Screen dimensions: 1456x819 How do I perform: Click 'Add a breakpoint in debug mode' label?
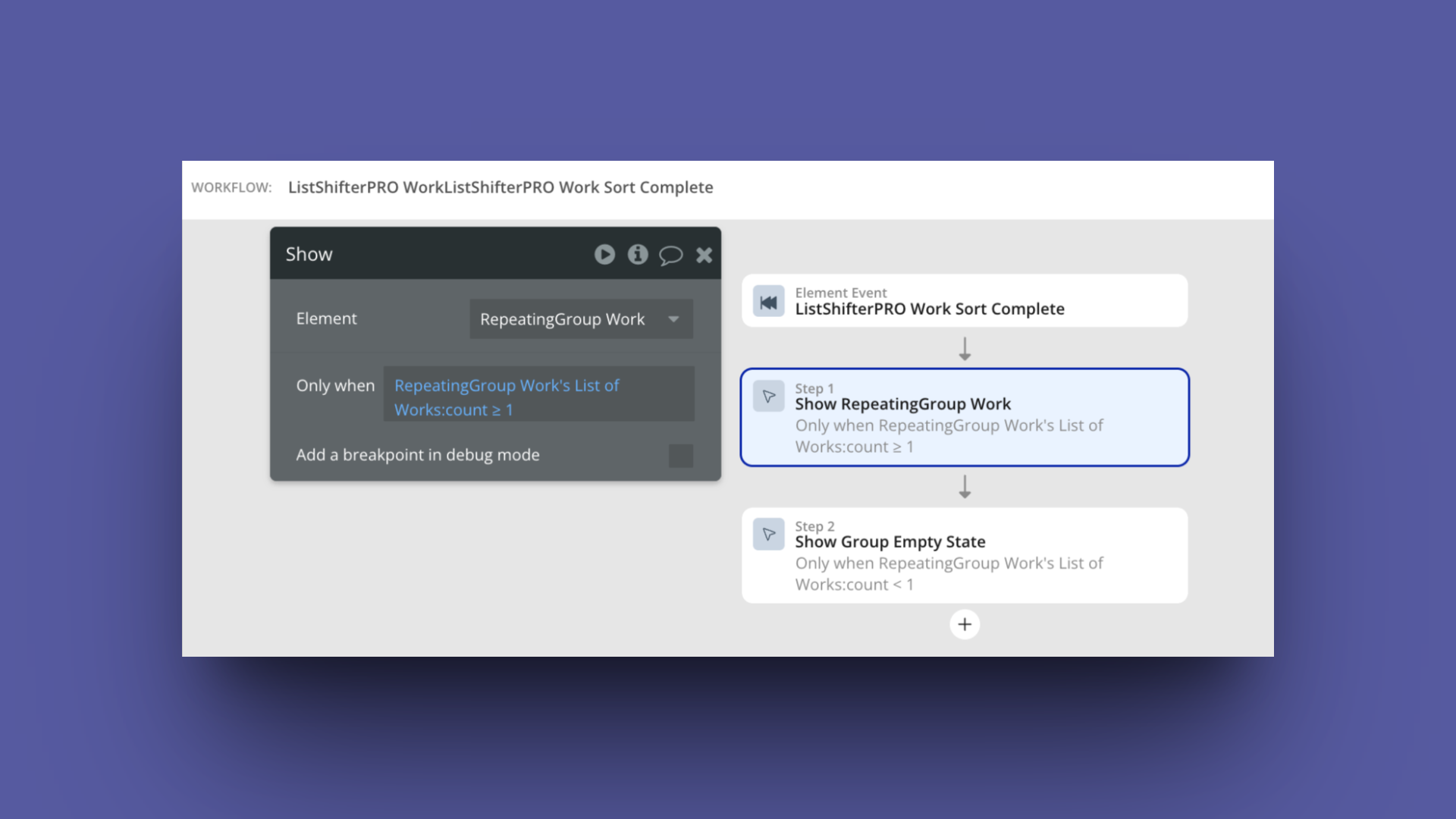tap(418, 455)
